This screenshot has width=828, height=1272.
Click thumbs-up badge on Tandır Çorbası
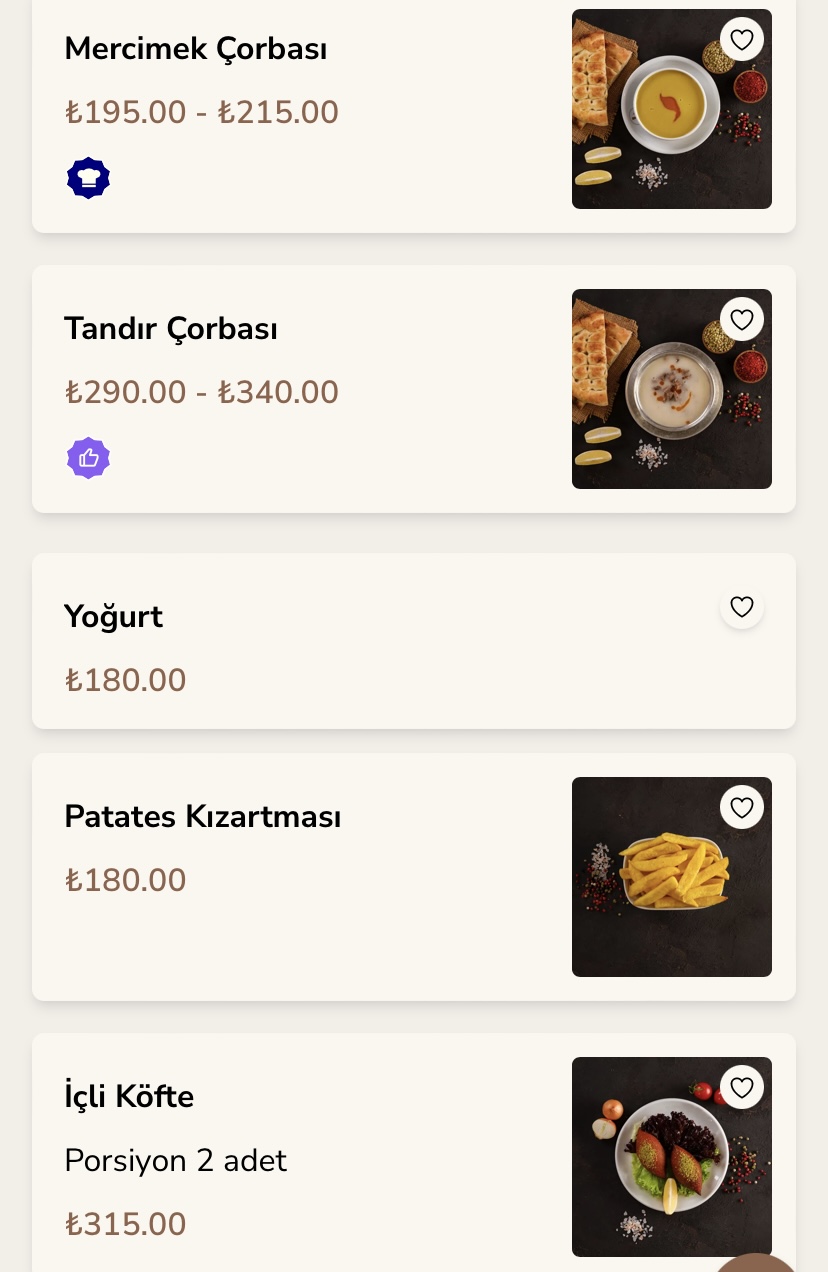point(88,458)
